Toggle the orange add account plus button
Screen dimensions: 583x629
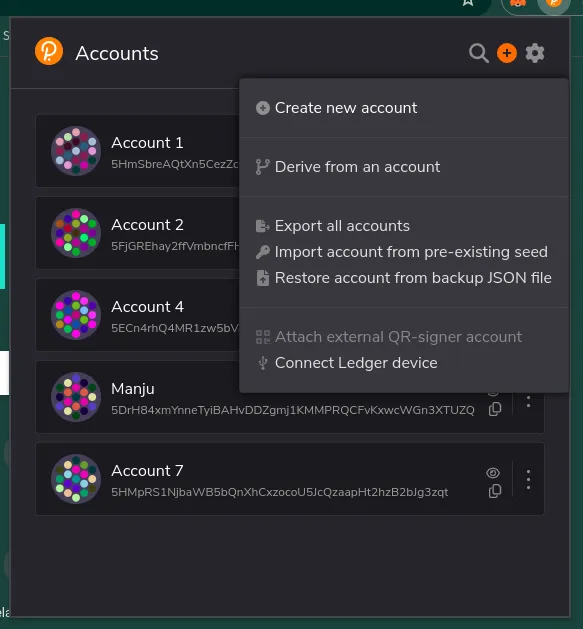(x=507, y=53)
